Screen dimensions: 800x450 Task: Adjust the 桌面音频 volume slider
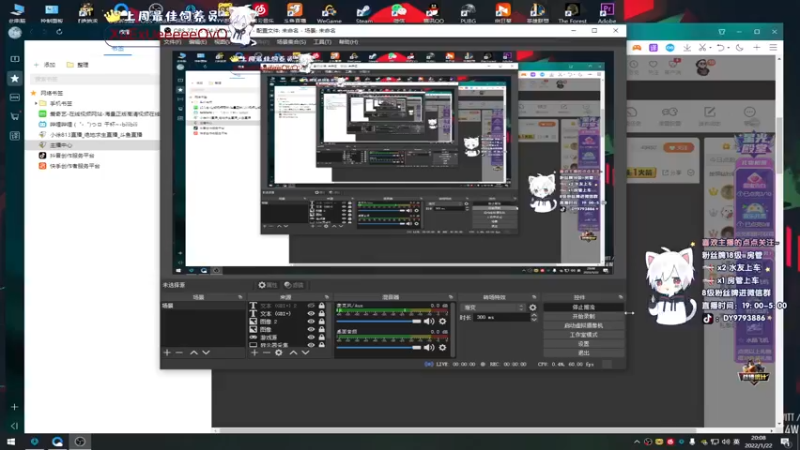point(379,347)
